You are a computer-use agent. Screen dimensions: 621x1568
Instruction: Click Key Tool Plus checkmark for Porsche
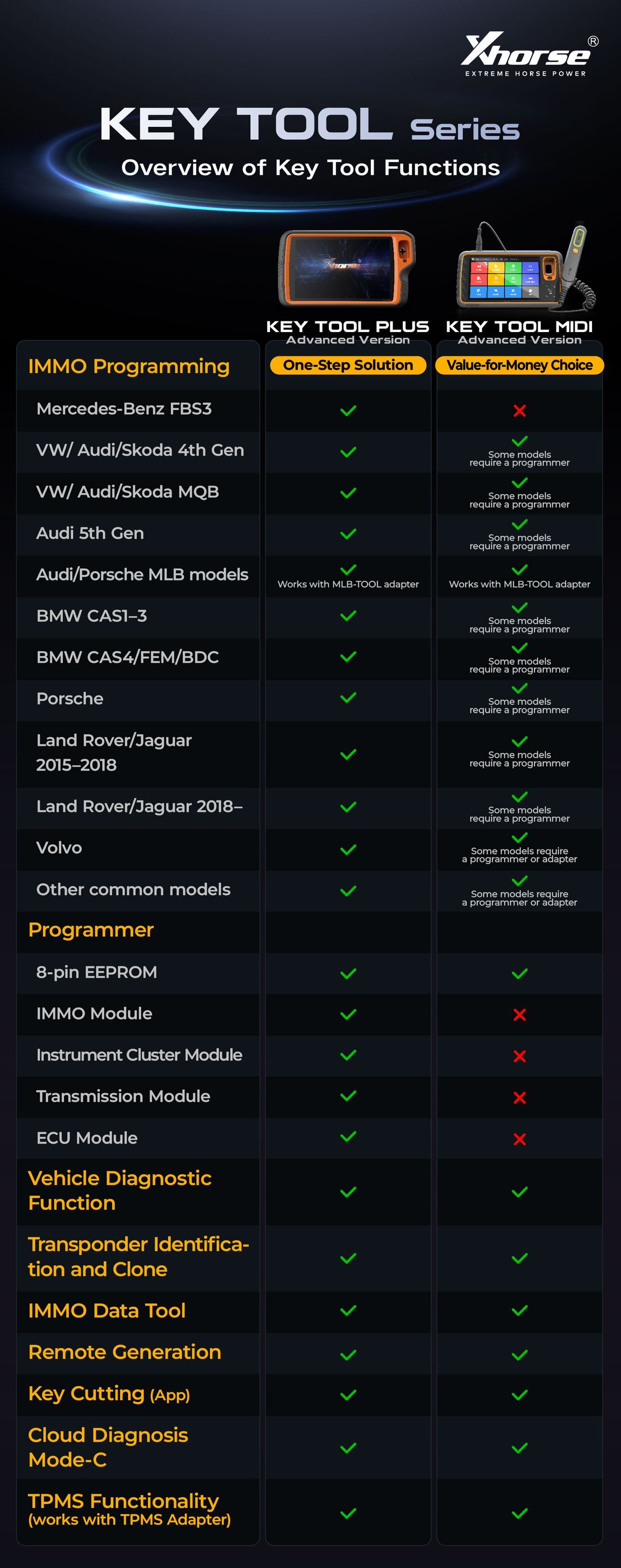348,698
